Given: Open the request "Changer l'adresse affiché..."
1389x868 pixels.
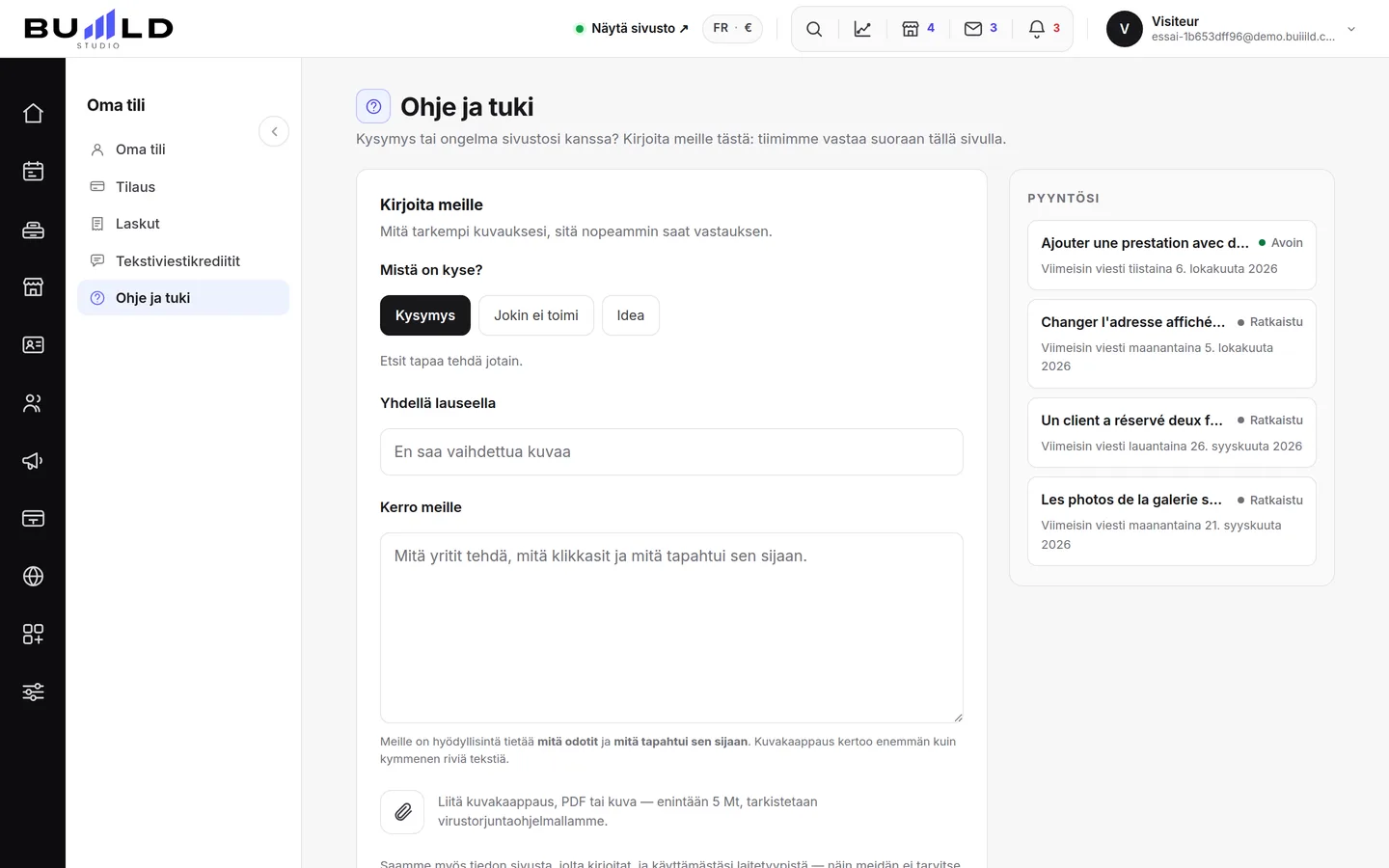Looking at the screenshot, I should coord(1172,344).
